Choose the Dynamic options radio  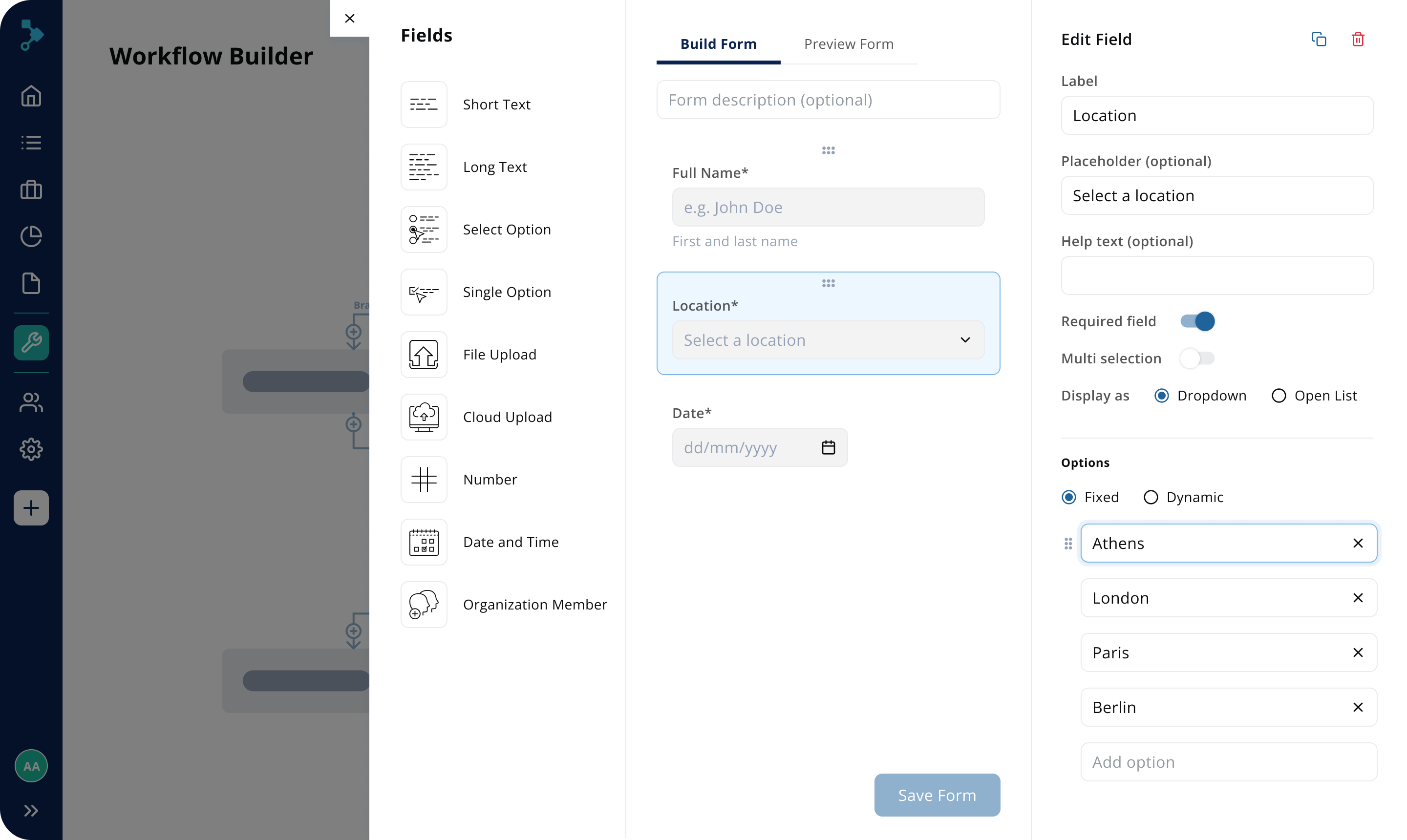pyautogui.click(x=1151, y=497)
